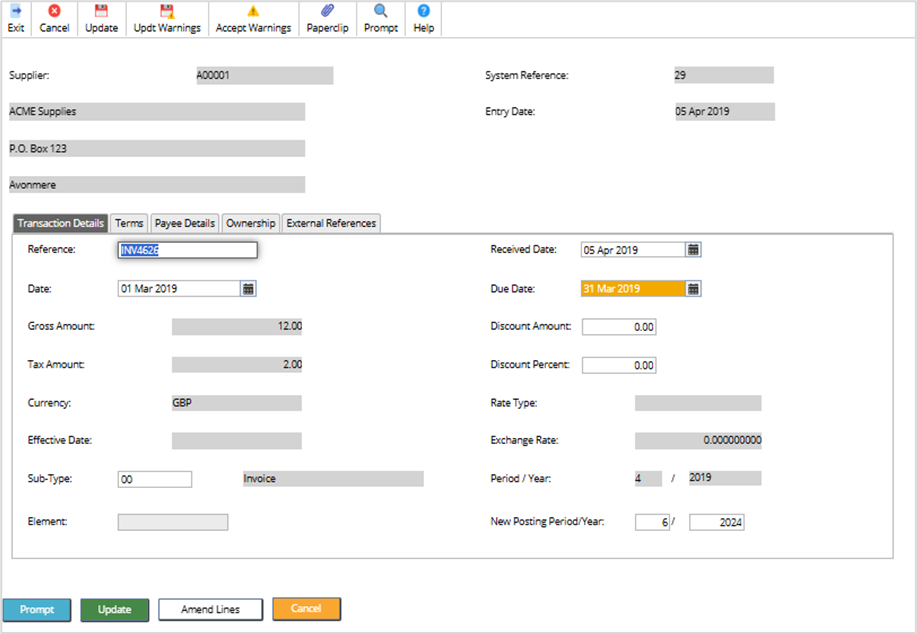The height and width of the screenshot is (634, 917).
Task: Click the Gross Amount value 12.00
Action: tap(237, 326)
